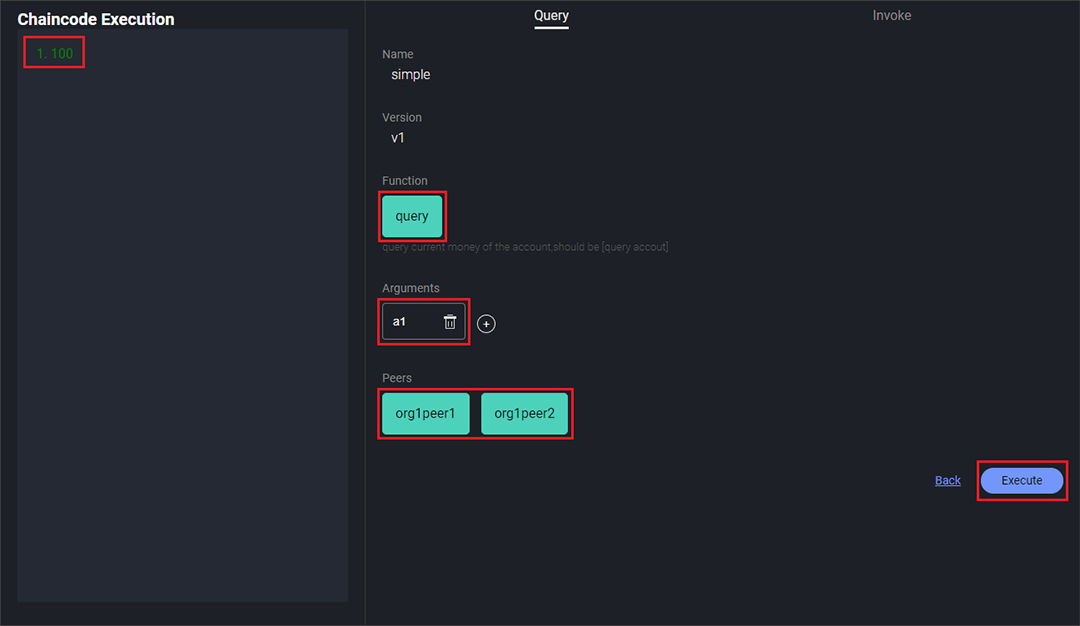Click the 'Function' label
The image size is (1080, 626).
[404, 180]
